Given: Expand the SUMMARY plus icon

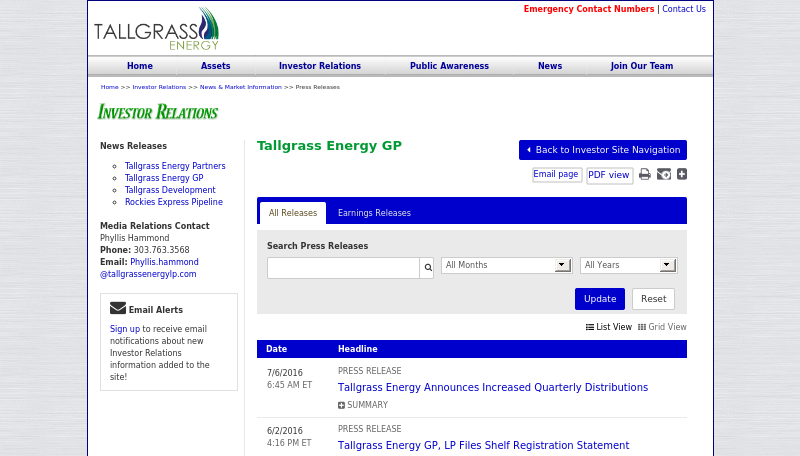Looking at the screenshot, I should coord(341,405).
